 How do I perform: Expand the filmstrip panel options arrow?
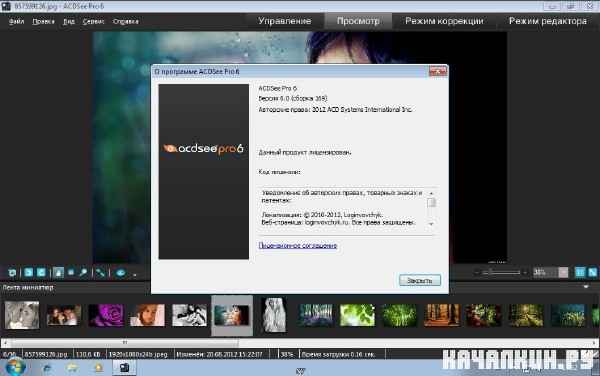pyautogui.click(x=586, y=286)
